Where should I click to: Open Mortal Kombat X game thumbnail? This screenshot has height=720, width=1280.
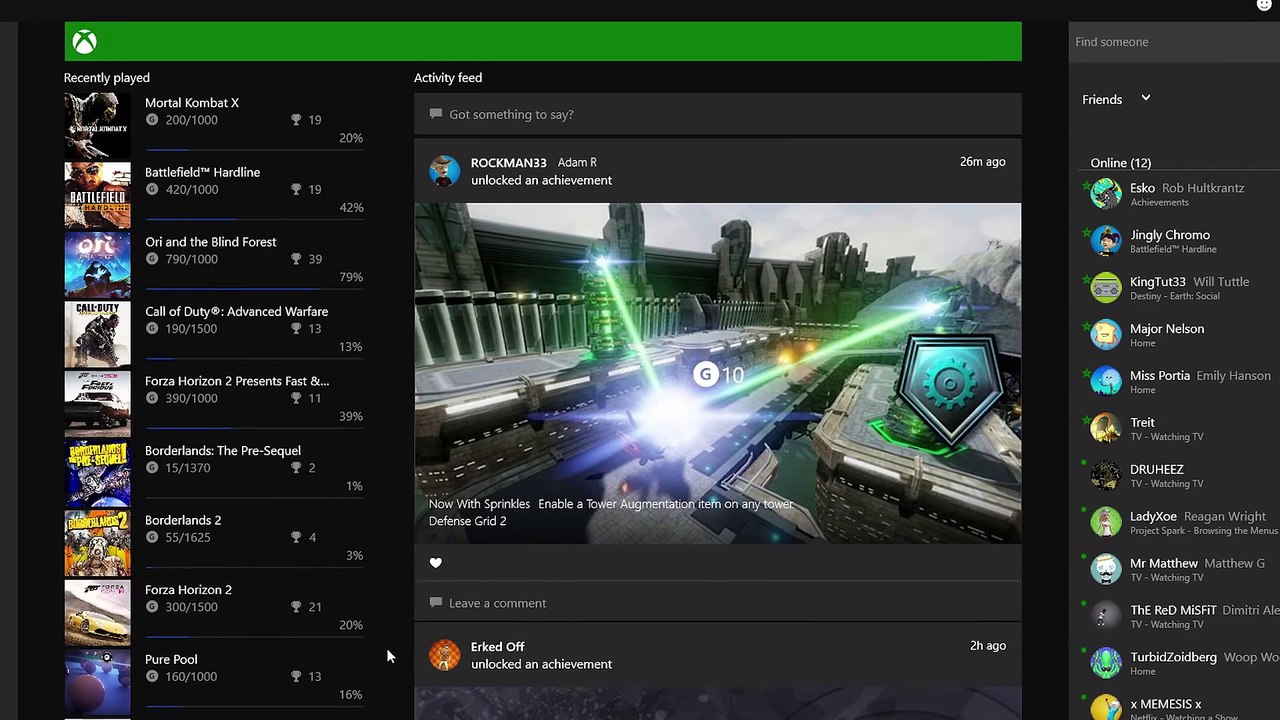[x=97, y=125]
